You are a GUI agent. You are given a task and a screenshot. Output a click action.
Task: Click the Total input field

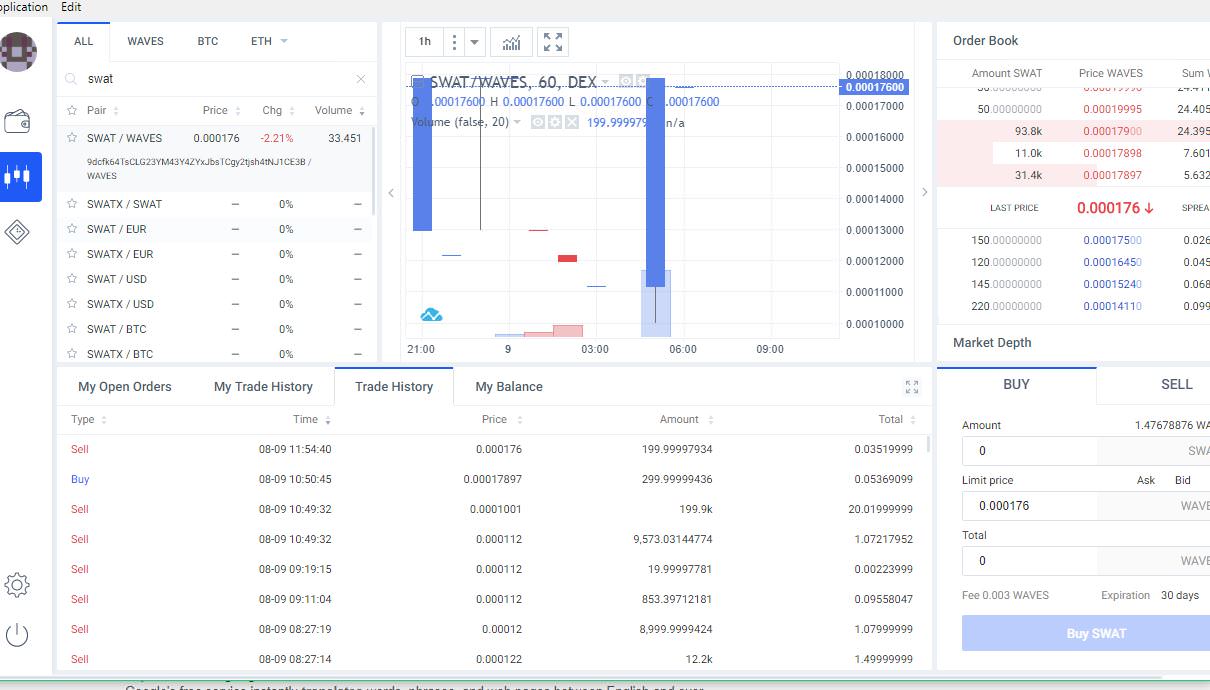click(1086, 561)
